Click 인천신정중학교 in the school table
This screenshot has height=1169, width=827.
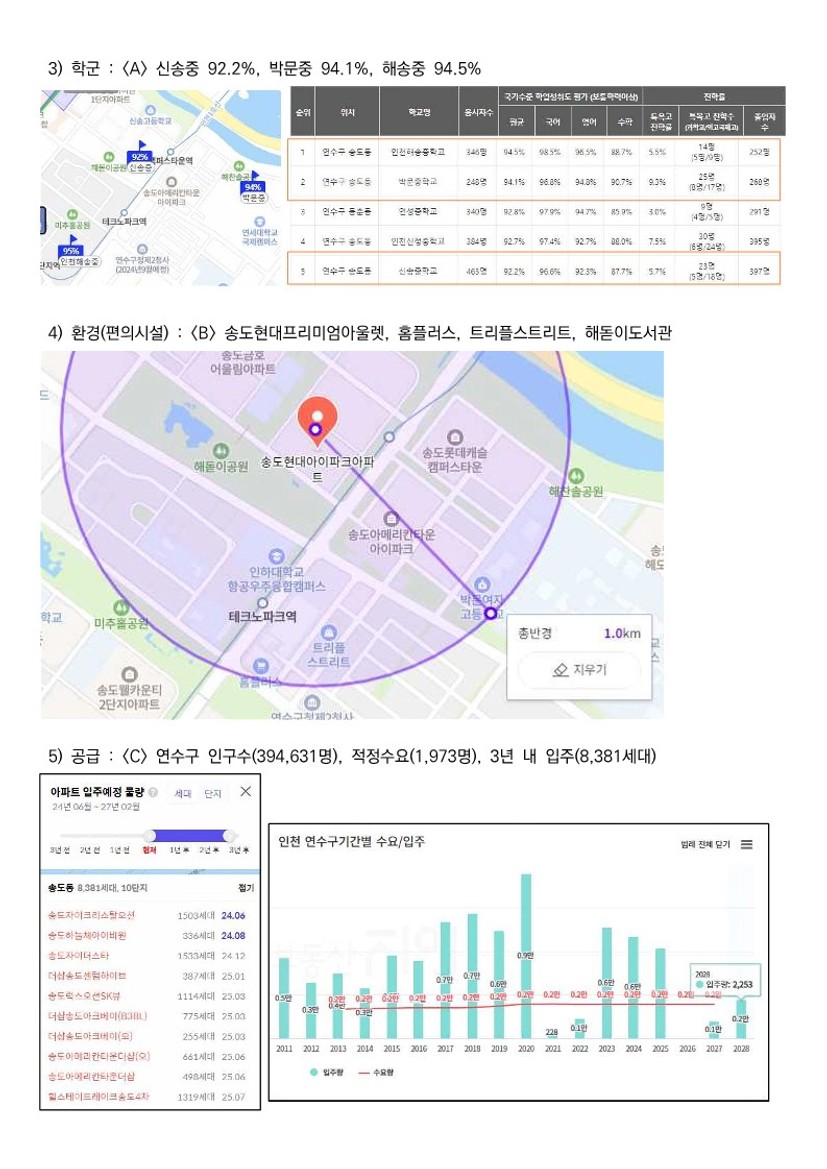coord(418,242)
